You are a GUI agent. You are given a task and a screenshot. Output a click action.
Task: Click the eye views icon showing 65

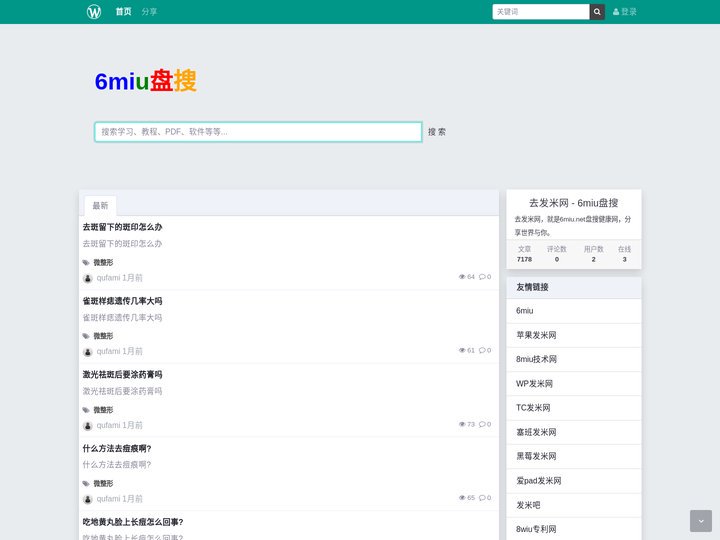[462, 497]
